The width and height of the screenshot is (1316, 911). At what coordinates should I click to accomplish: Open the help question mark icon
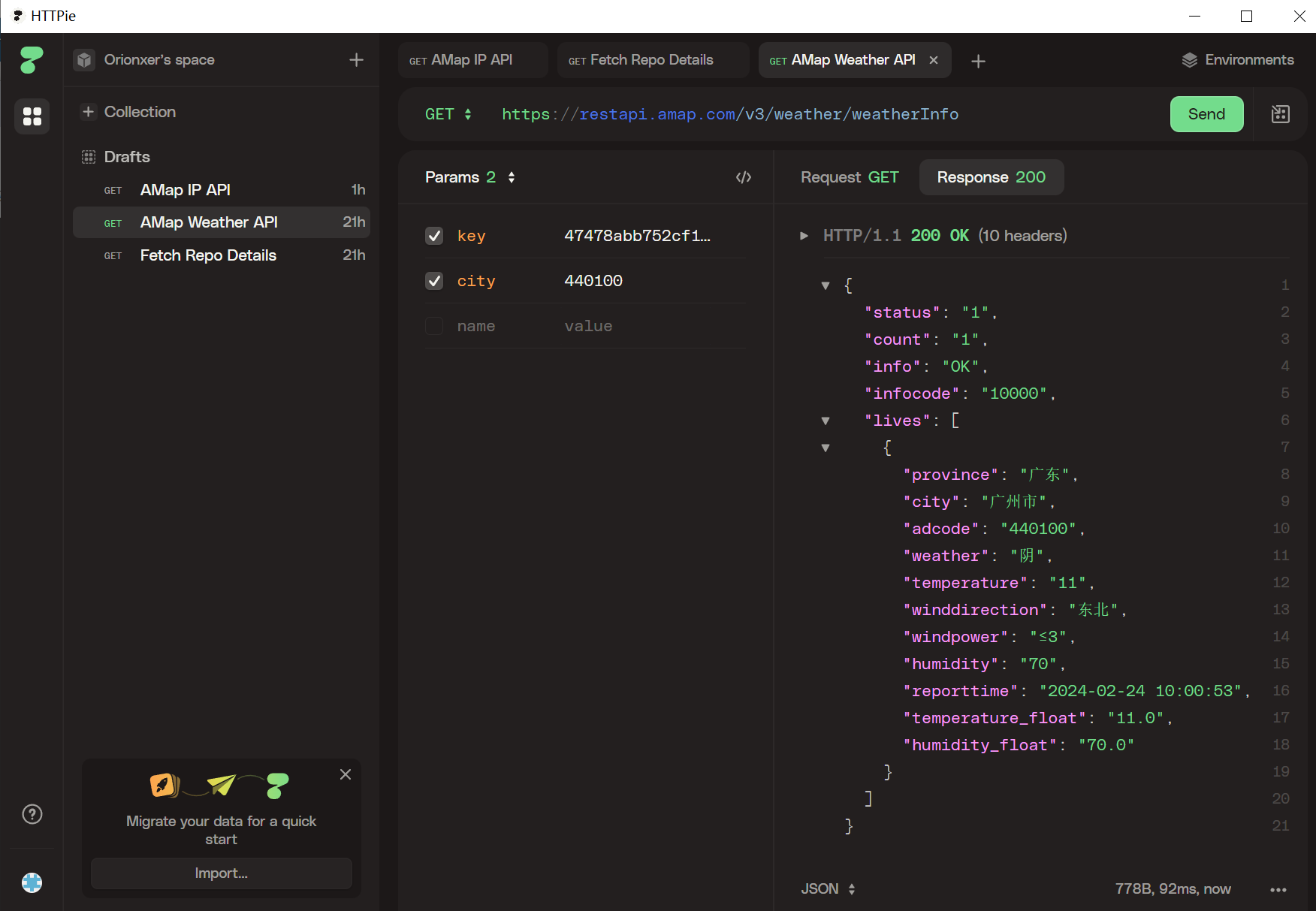tap(32, 814)
